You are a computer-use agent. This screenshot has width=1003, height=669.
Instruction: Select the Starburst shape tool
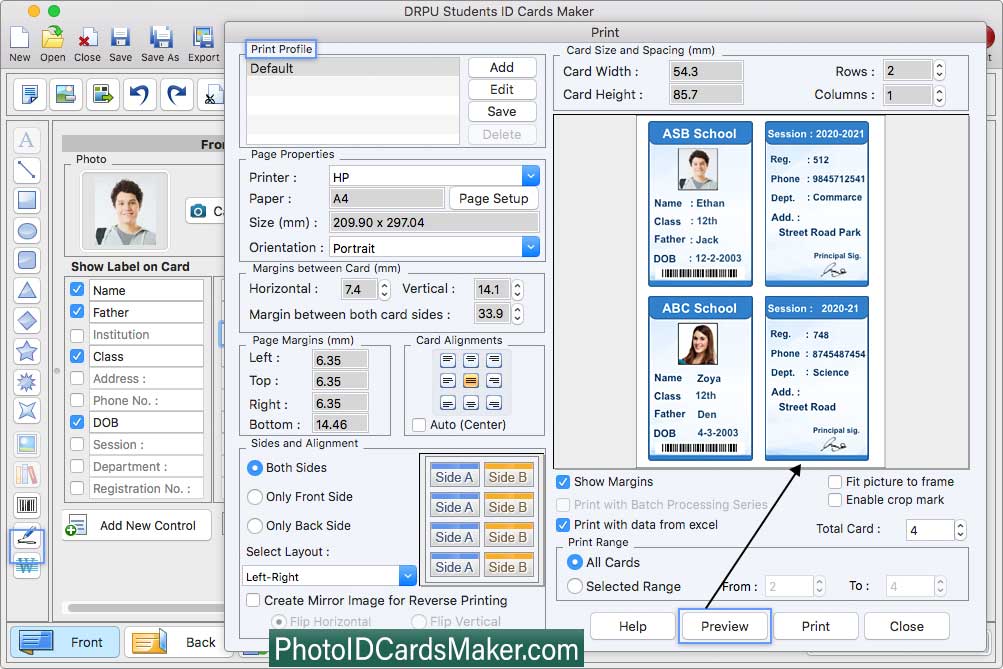[x=26, y=381]
